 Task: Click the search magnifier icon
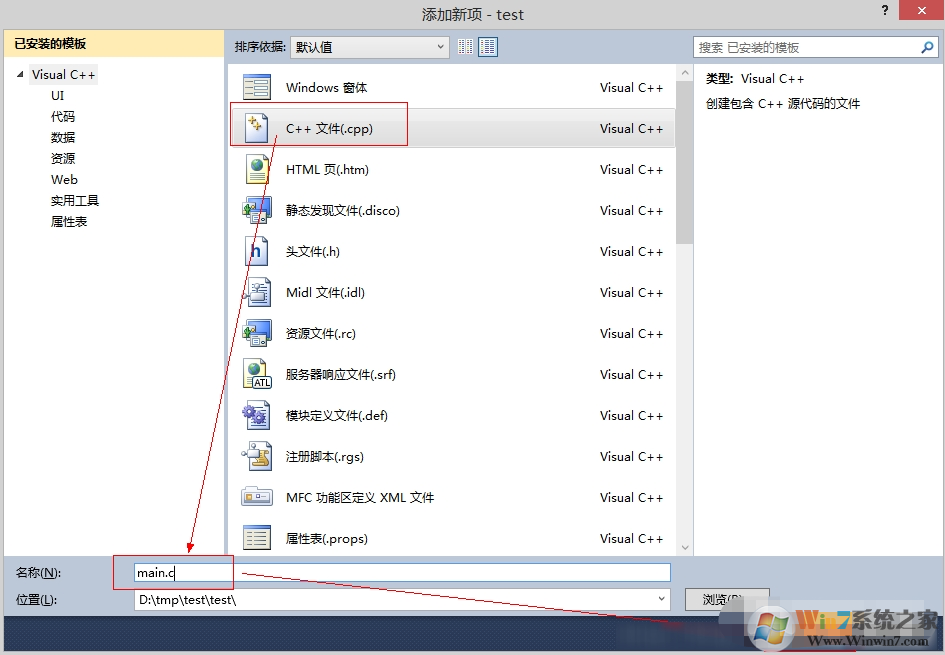tap(927, 47)
